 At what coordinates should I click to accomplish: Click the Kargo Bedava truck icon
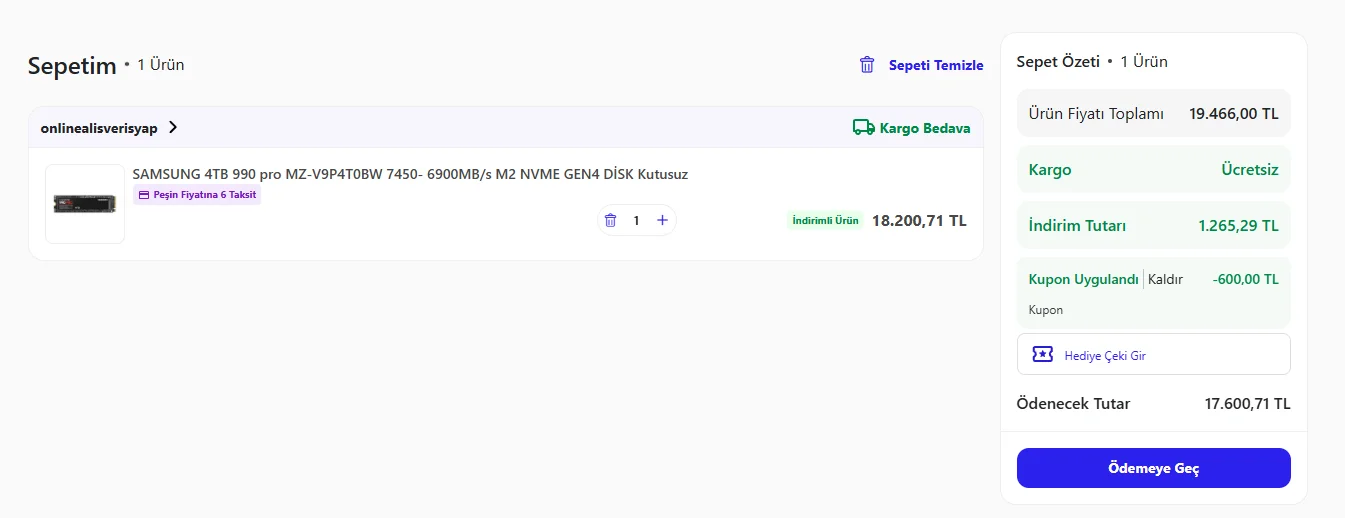863,127
